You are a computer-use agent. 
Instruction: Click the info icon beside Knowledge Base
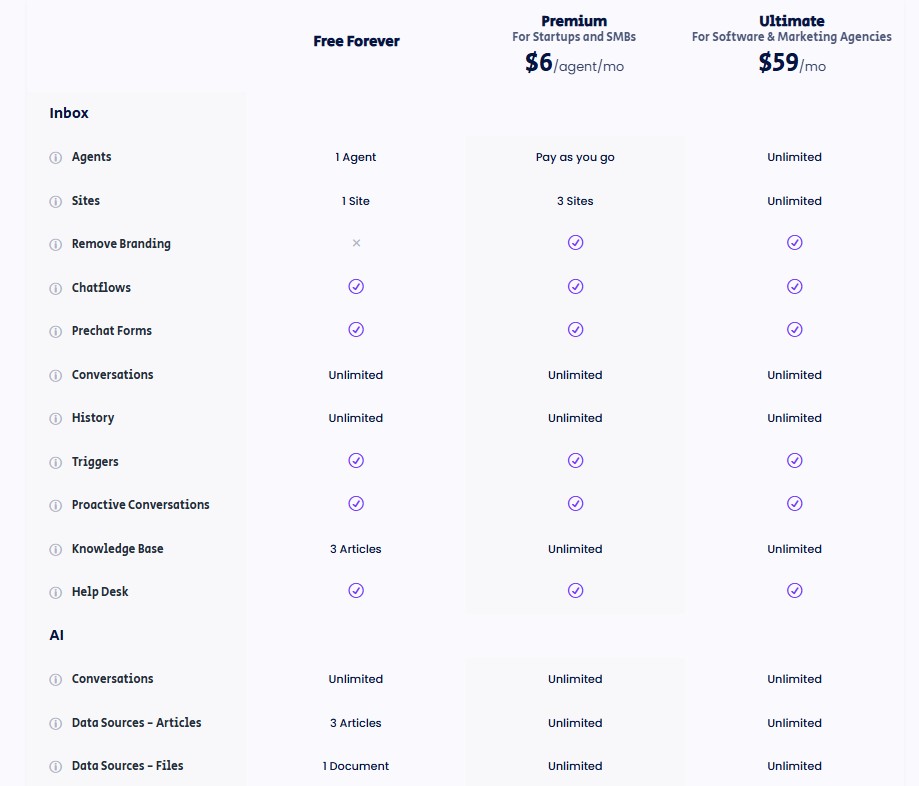click(56, 550)
